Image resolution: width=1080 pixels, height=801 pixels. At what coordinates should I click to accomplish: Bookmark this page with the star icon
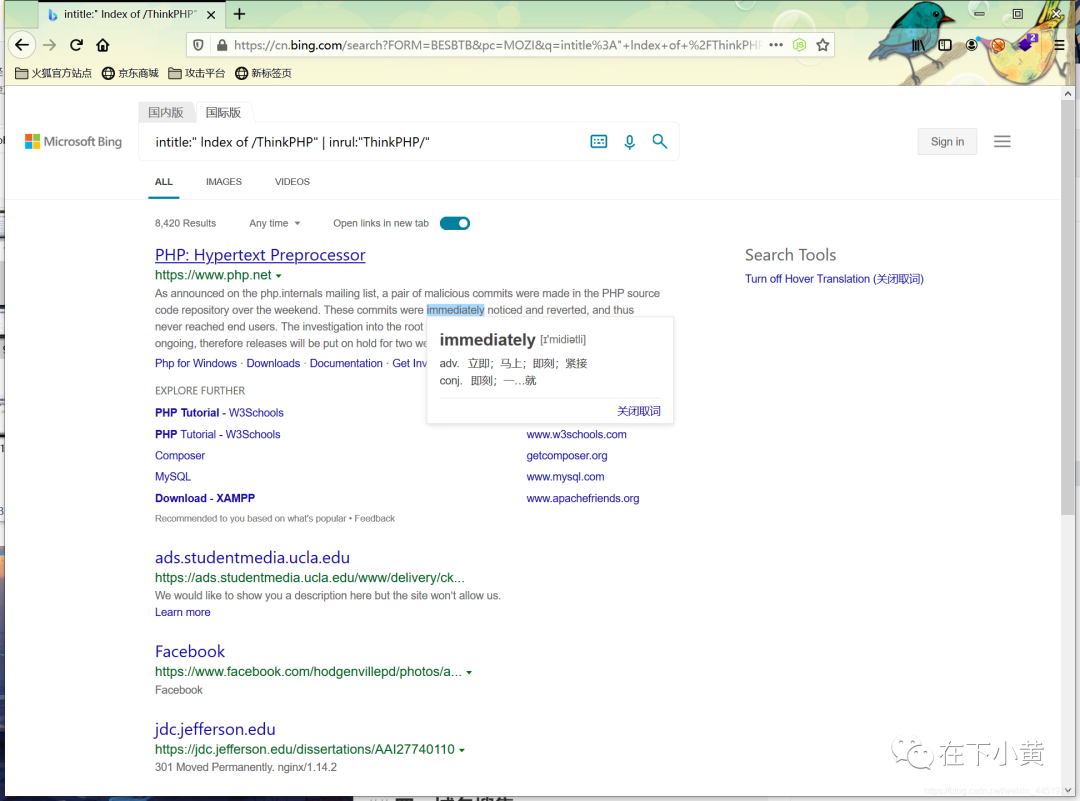tap(822, 45)
